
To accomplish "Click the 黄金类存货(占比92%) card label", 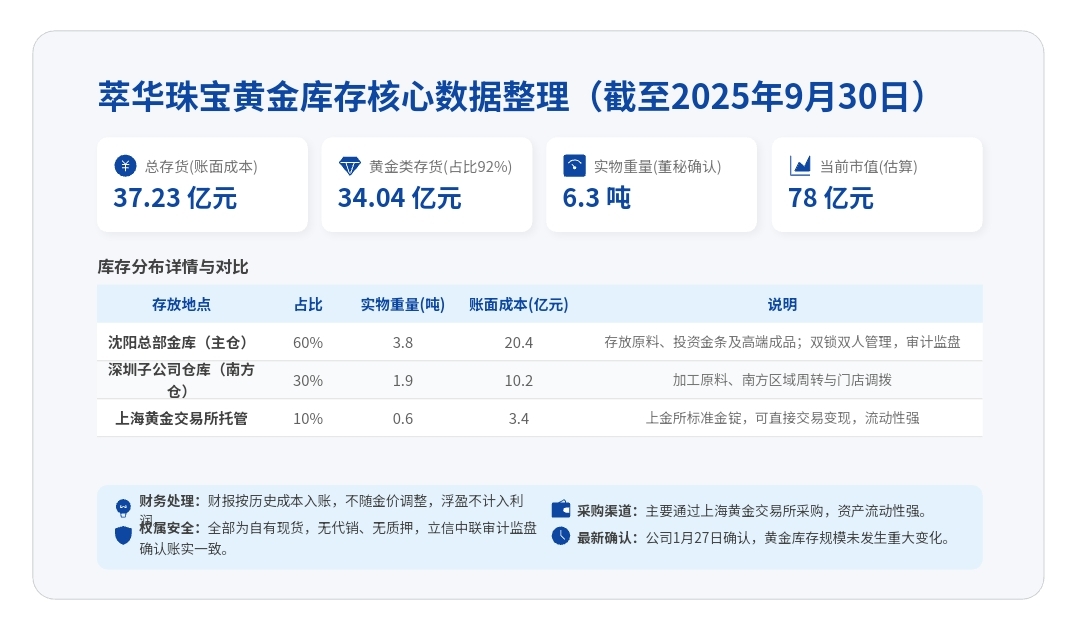I will pyautogui.click(x=441, y=167).
